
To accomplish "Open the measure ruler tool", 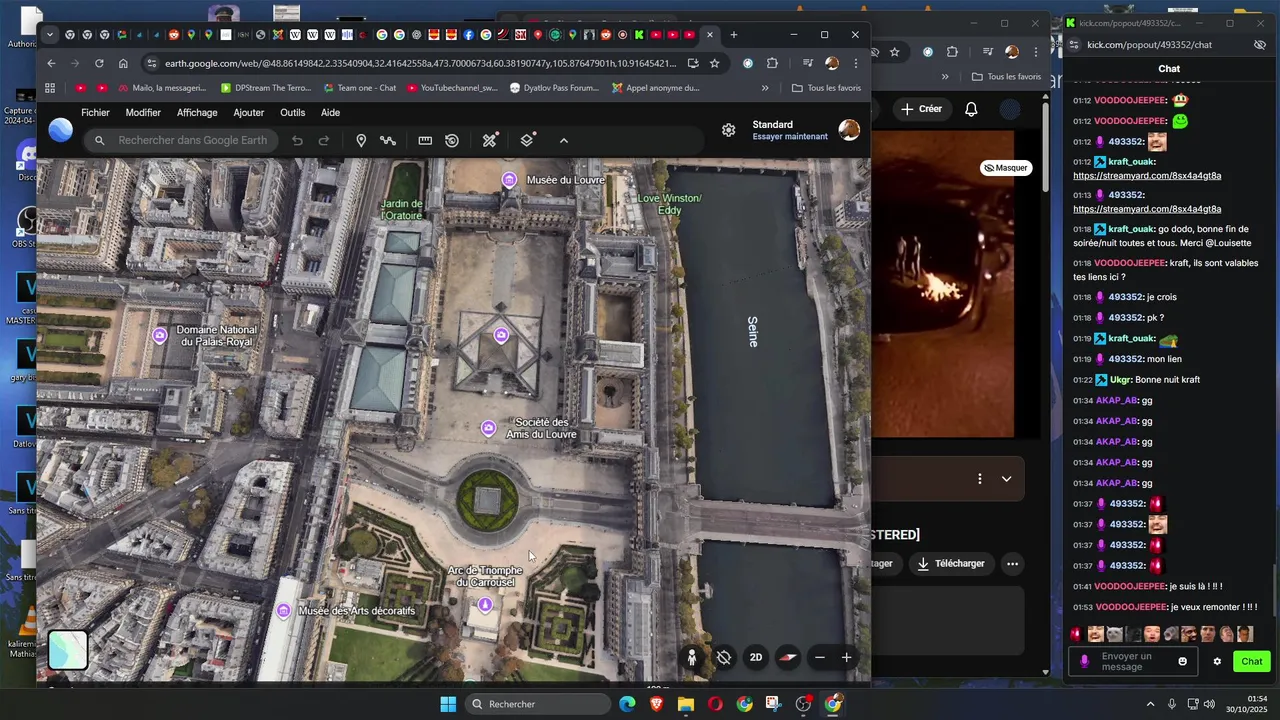I will 425,141.
